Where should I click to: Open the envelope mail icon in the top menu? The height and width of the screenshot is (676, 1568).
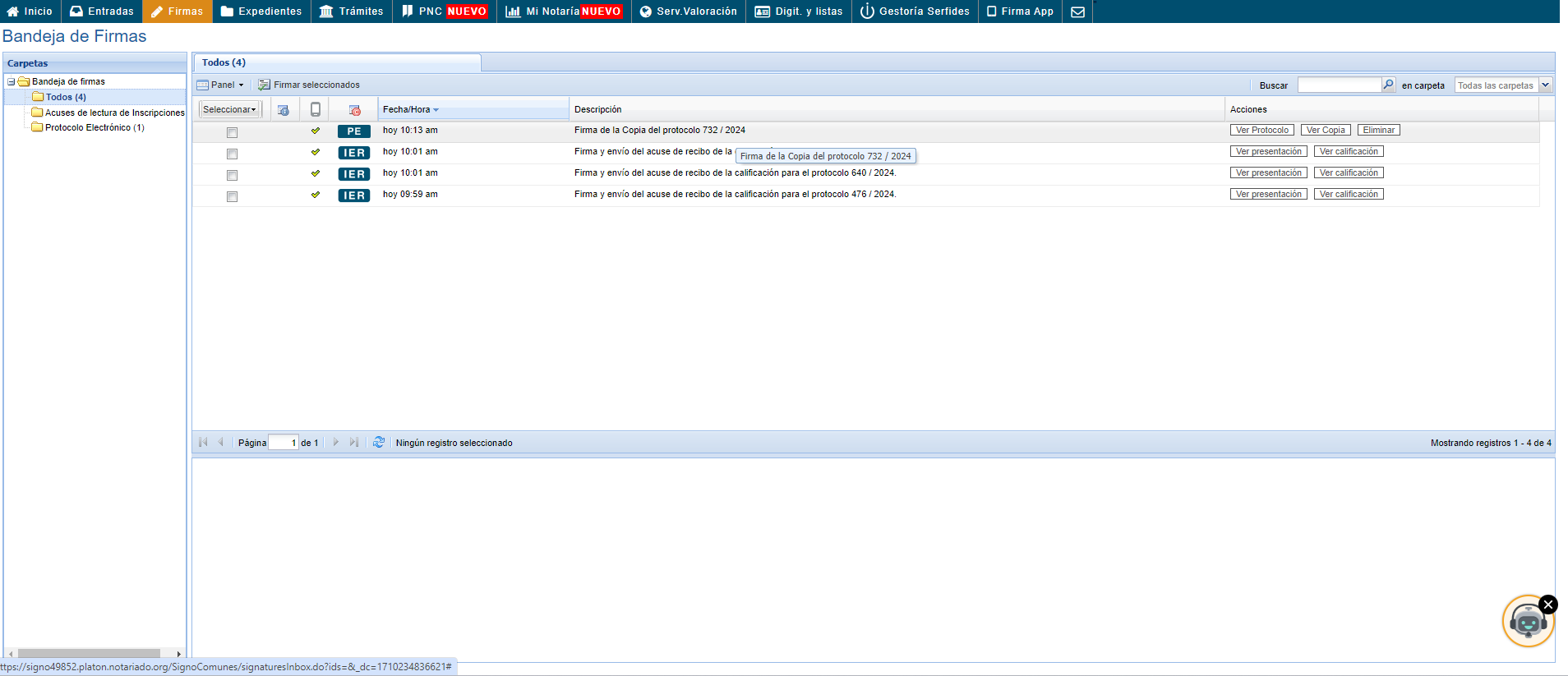pos(1077,11)
